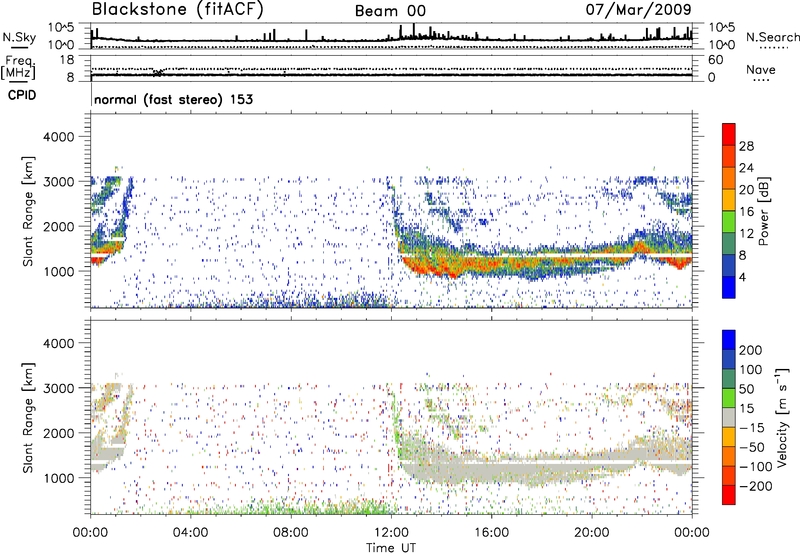The image size is (800, 554).
Task: Pick the light green segment of Velocity colorbar
Action: point(729,398)
